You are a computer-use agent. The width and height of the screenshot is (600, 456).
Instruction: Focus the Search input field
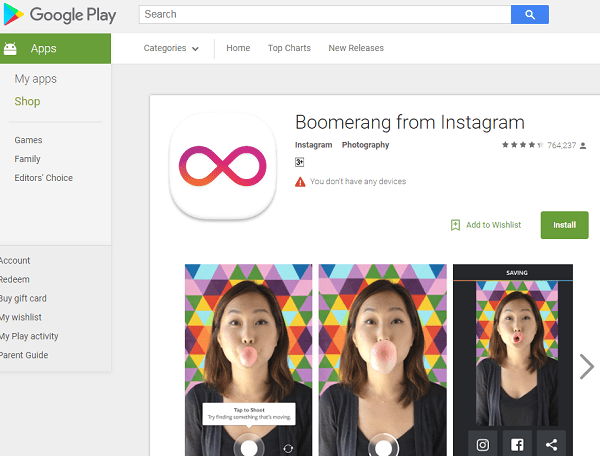325,15
